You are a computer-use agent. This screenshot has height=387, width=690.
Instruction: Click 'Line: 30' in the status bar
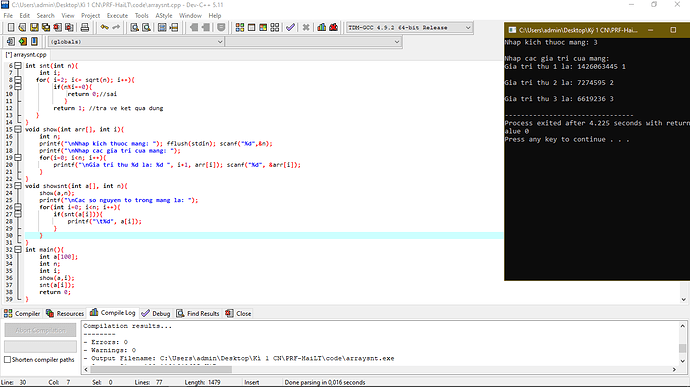(14, 382)
